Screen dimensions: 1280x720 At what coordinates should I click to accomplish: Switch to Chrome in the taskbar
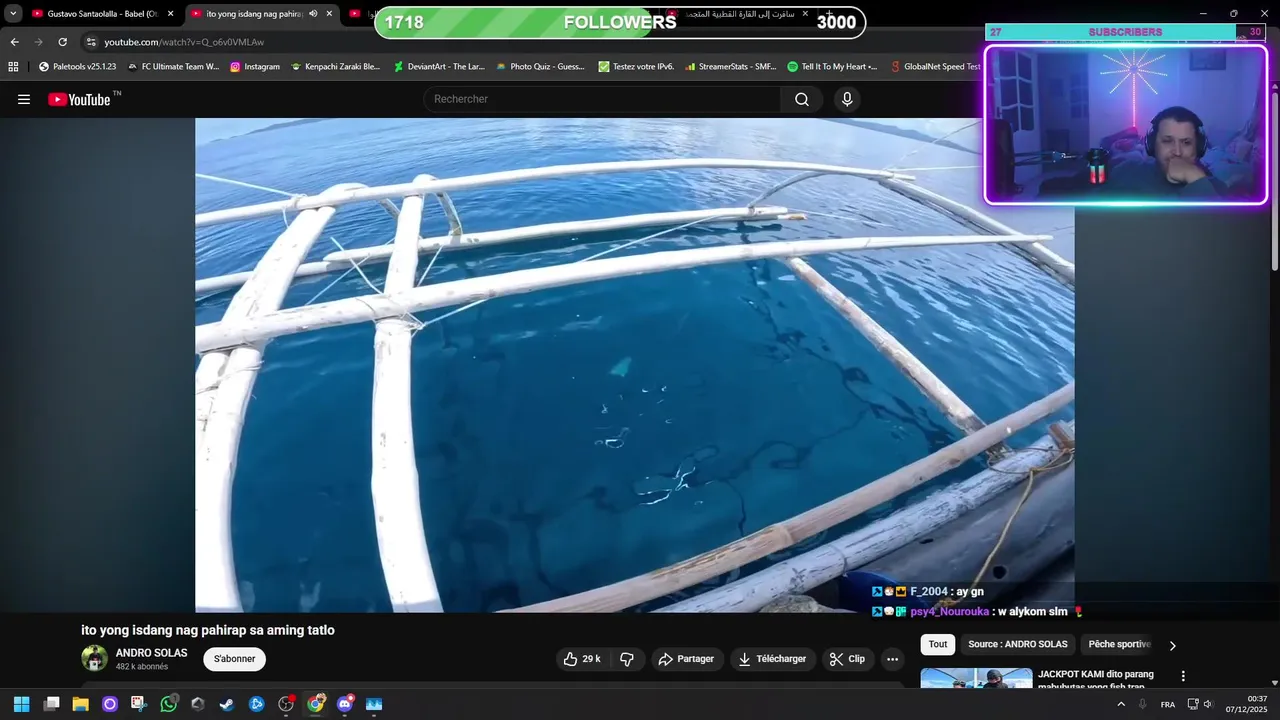(316, 704)
